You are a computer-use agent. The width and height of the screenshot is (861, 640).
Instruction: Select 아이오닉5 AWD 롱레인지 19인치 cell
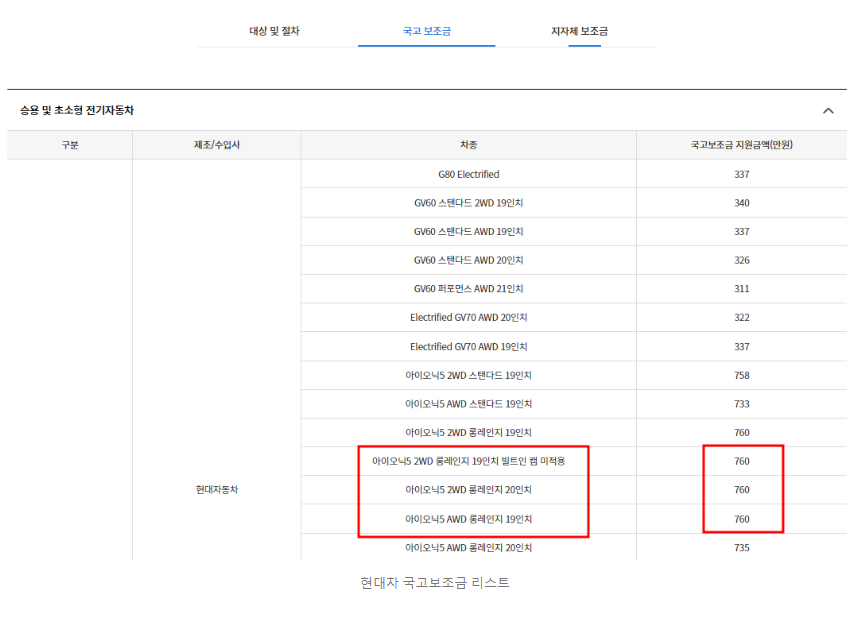(x=468, y=519)
